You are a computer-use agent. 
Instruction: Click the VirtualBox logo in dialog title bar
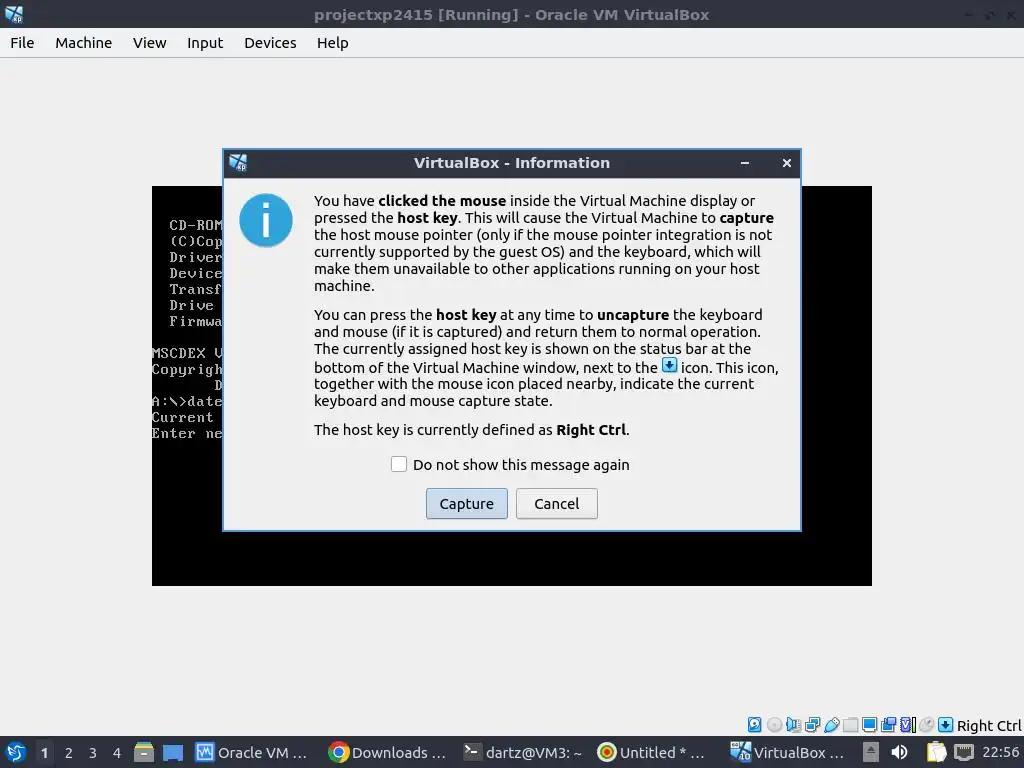pyautogui.click(x=238, y=163)
